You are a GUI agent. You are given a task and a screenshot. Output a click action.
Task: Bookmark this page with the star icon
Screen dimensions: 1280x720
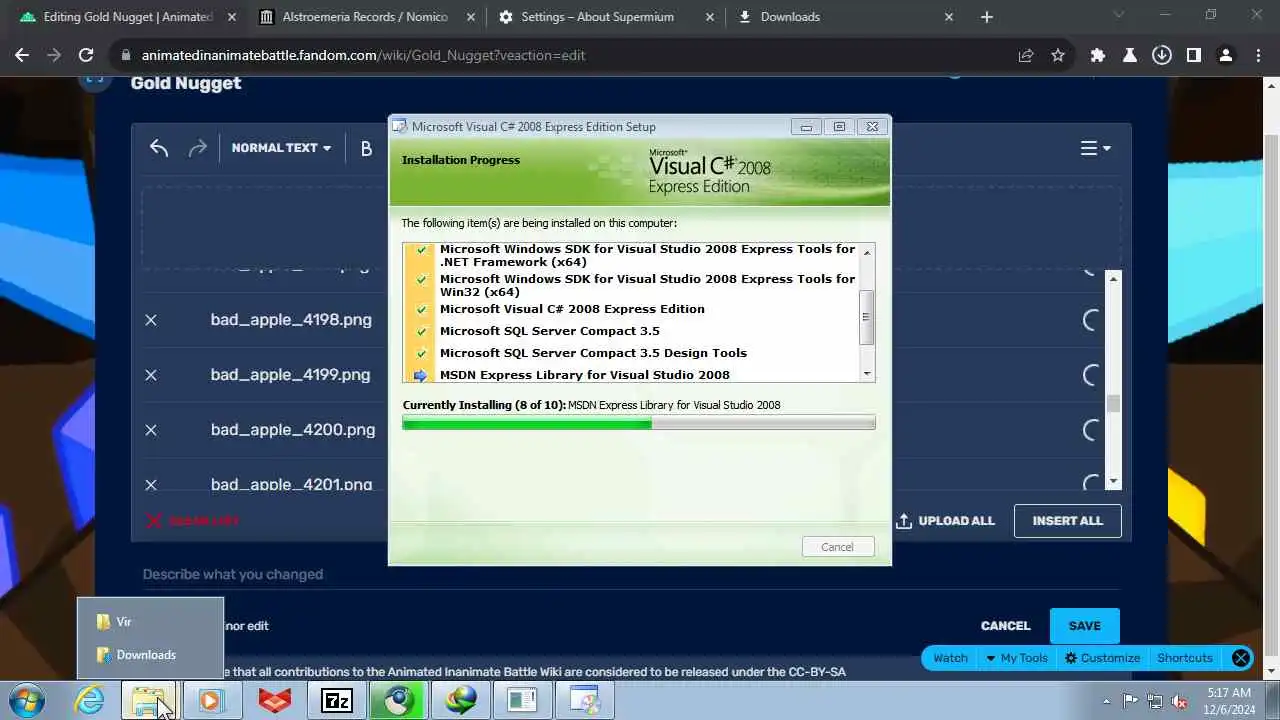(x=1058, y=56)
